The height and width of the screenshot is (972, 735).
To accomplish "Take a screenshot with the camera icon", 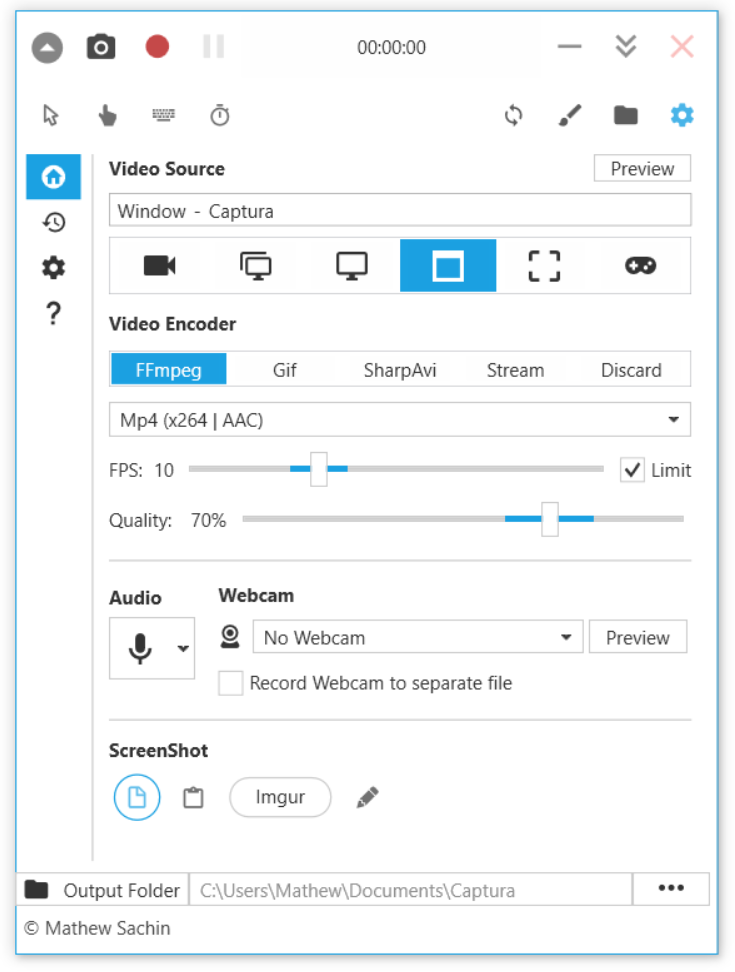I will coord(101,47).
